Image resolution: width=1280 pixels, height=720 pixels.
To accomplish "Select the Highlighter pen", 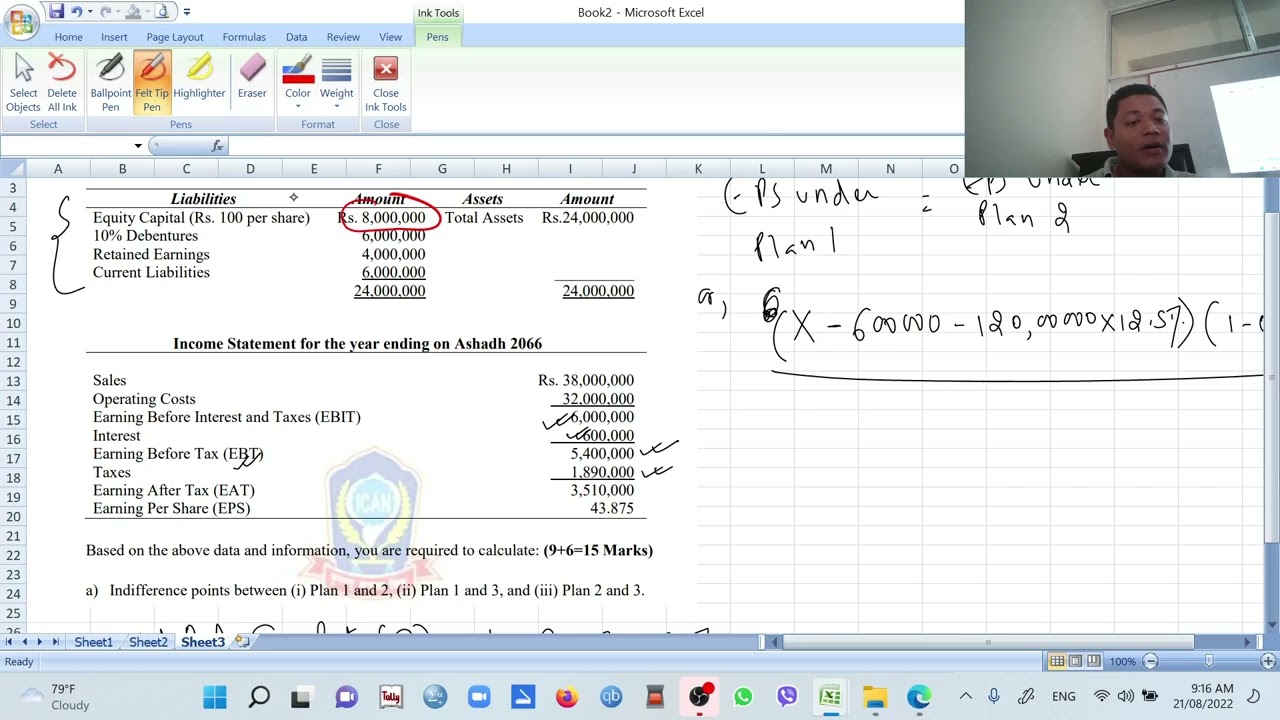I will 199,78.
